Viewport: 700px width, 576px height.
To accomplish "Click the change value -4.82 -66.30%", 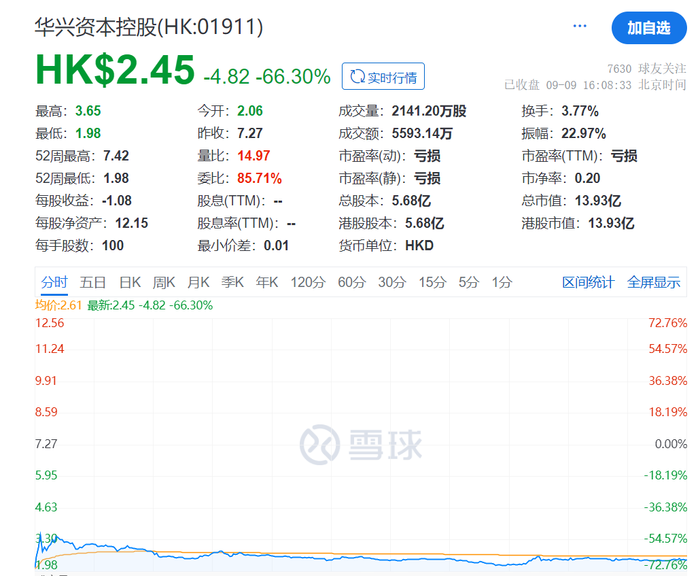I will click(267, 77).
